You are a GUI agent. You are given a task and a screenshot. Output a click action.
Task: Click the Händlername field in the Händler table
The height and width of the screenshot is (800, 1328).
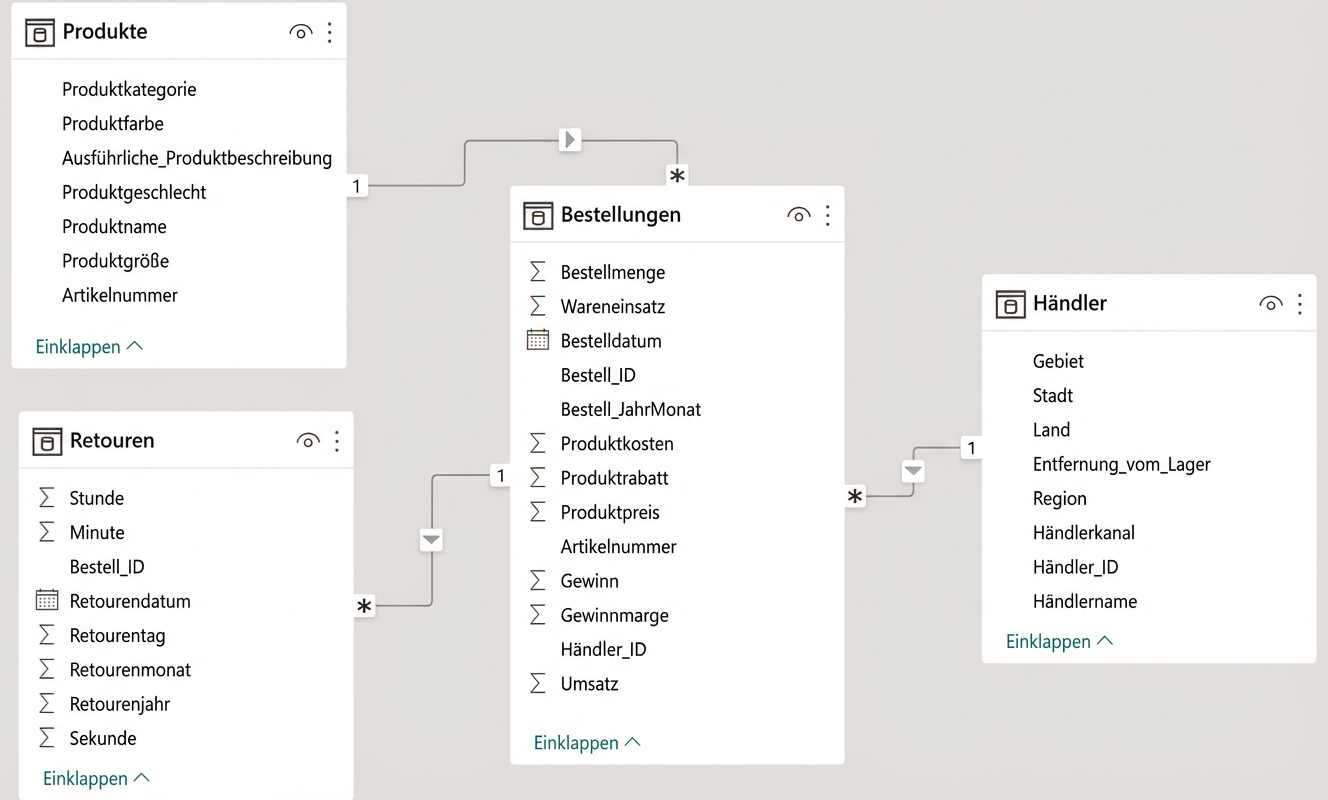pos(1084,601)
